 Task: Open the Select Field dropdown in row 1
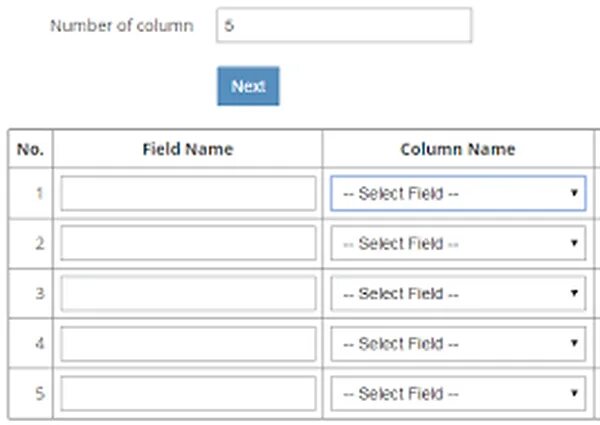(x=458, y=194)
